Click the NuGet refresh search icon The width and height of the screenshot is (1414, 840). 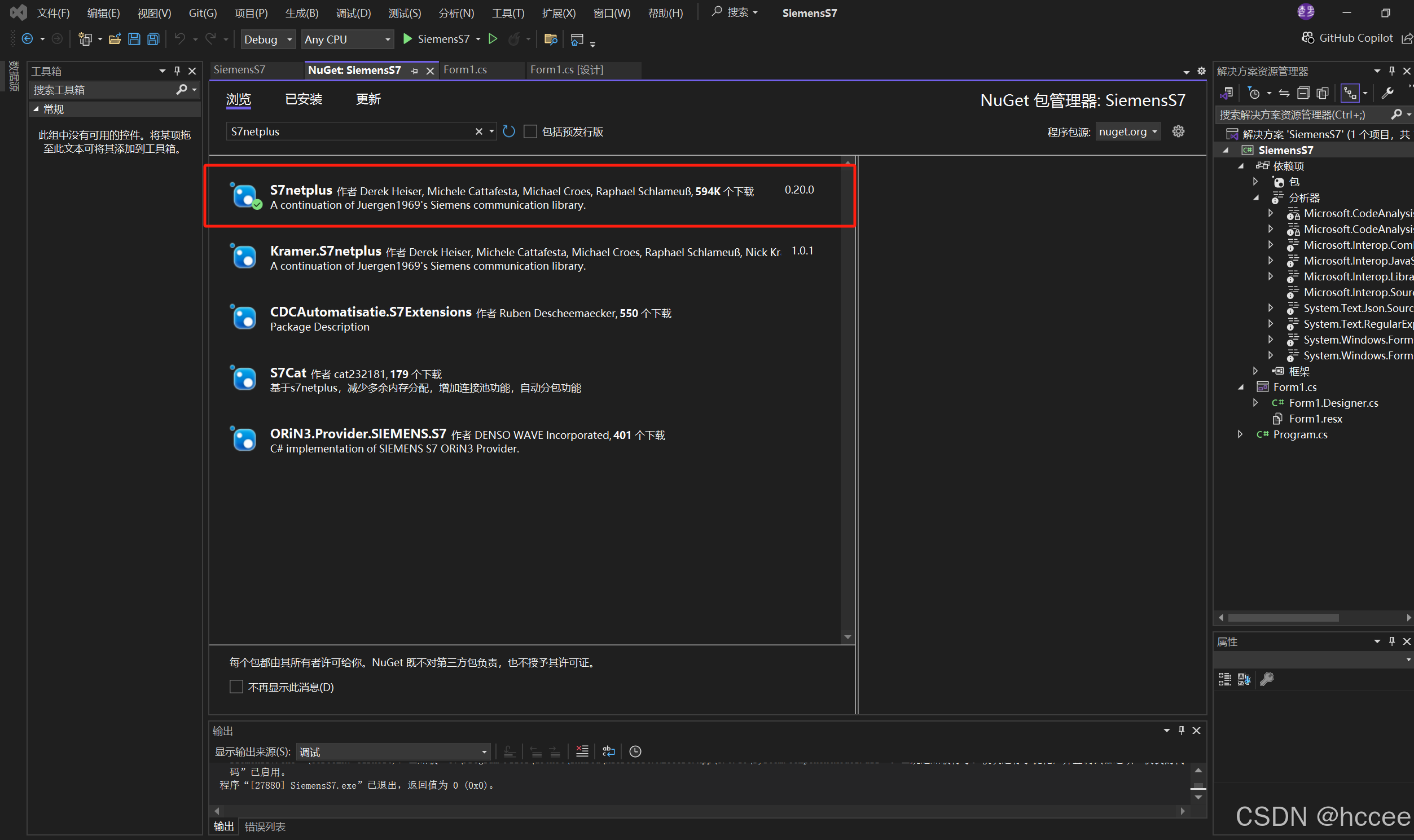coord(509,132)
